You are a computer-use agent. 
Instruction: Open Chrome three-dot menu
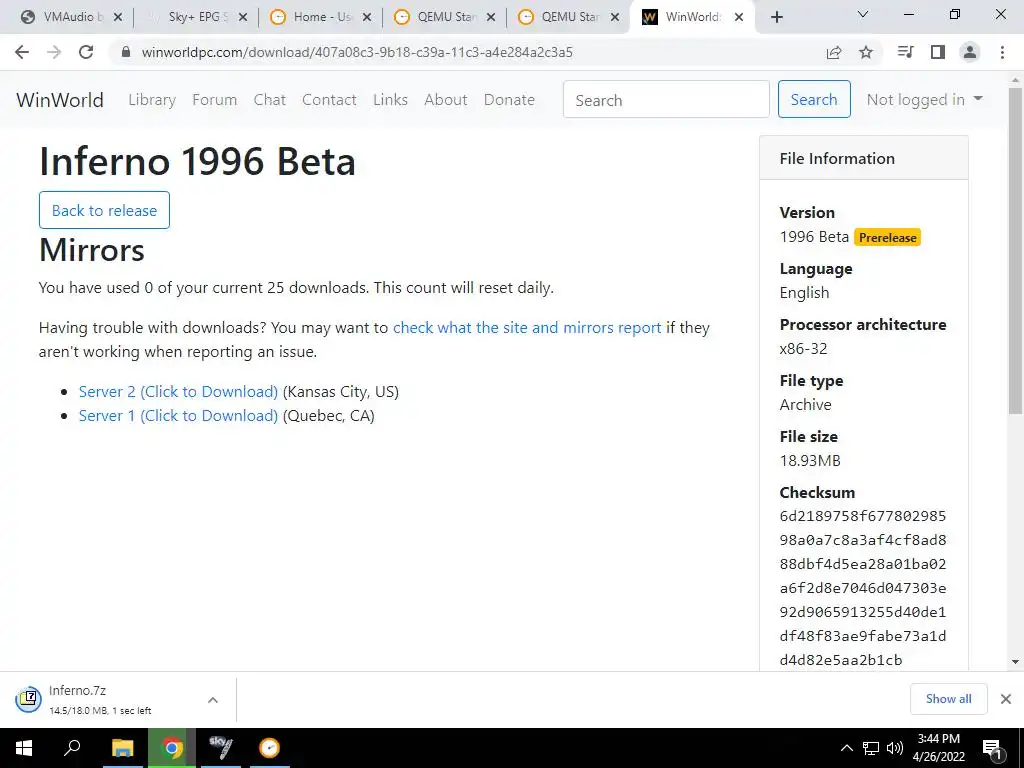(x=1003, y=52)
